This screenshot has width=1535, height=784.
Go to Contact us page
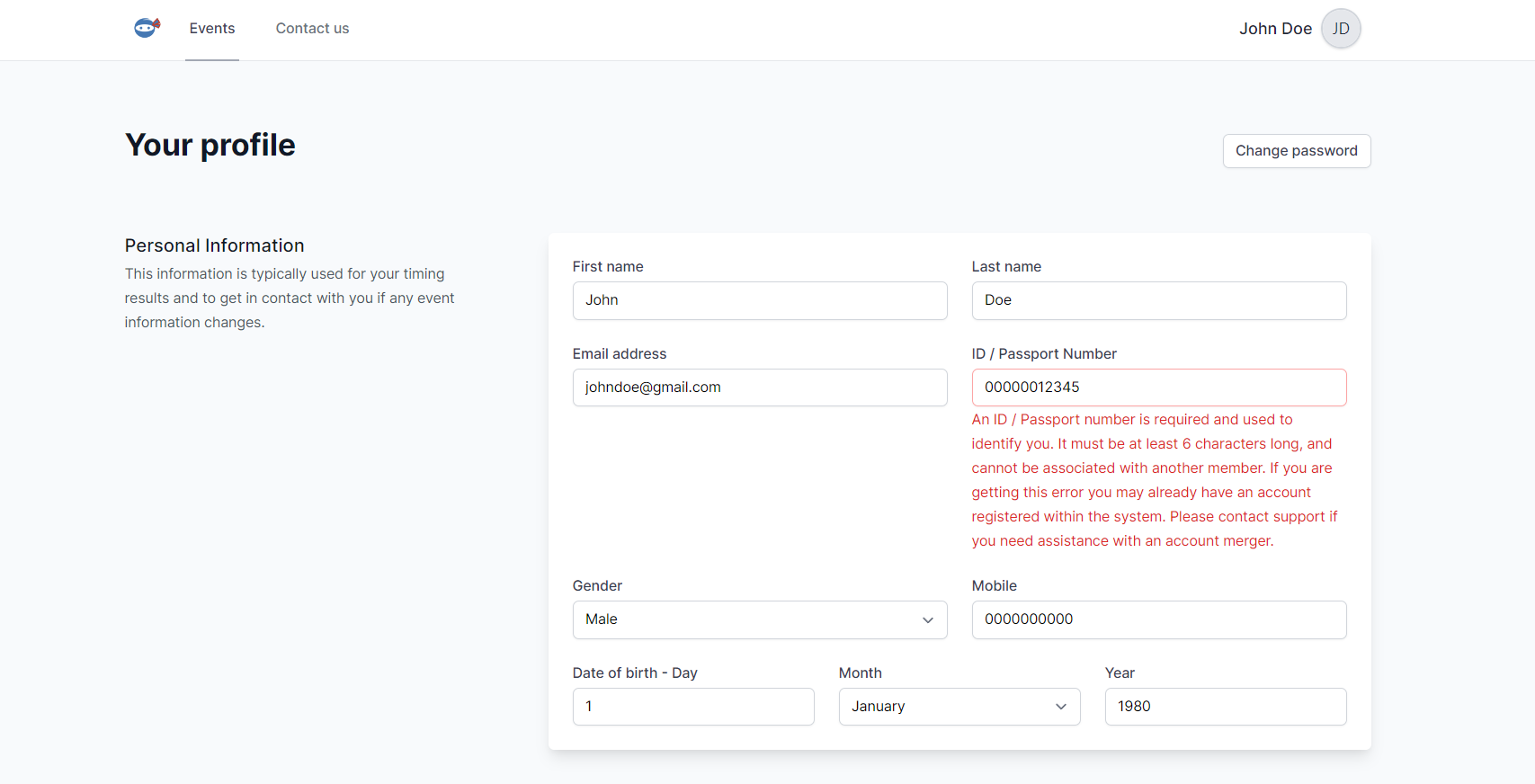tap(312, 29)
